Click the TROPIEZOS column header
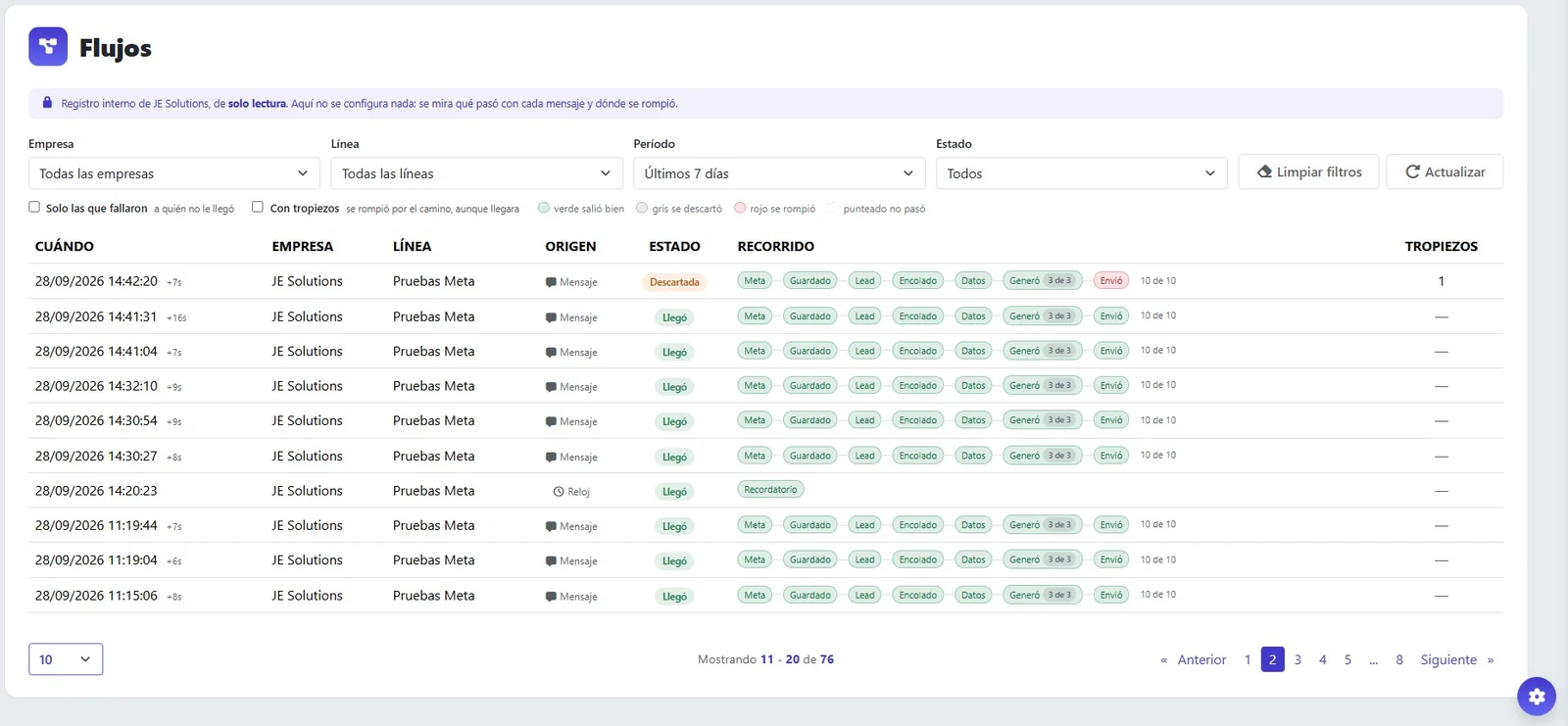Viewport: 1568px width, 726px height. (1442, 246)
